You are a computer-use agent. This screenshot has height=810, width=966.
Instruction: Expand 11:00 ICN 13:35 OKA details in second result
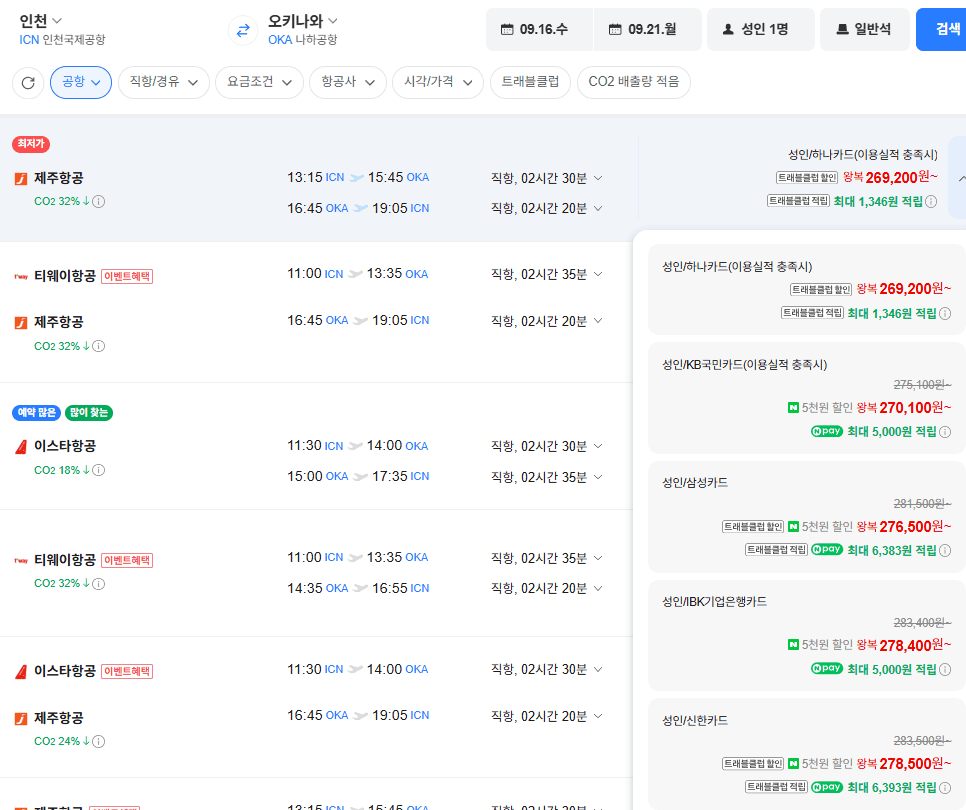pos(598,274)
